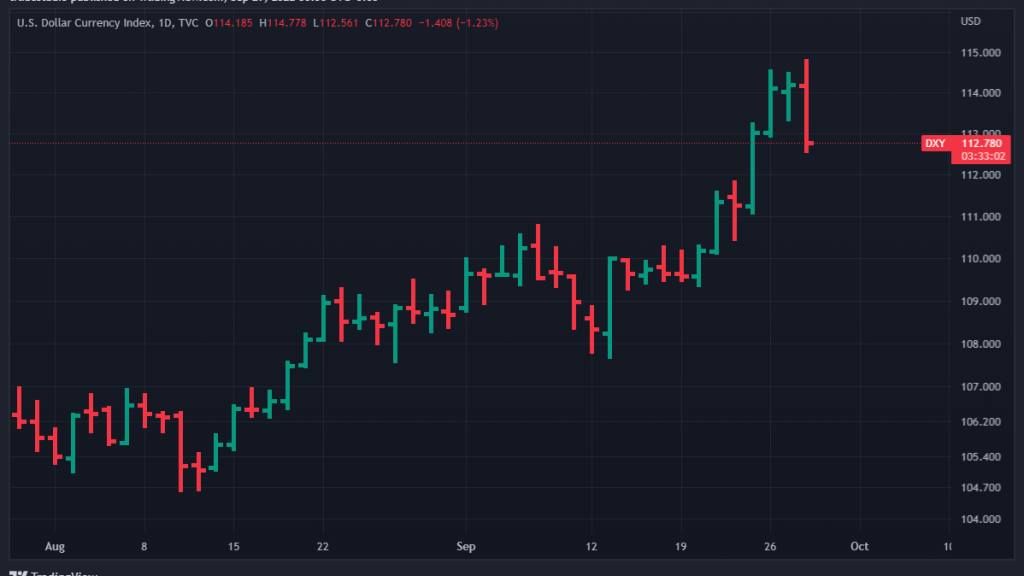Click the 104.000 price axis label
Screen dimensions: 1024x576
[x=980, y=519]
